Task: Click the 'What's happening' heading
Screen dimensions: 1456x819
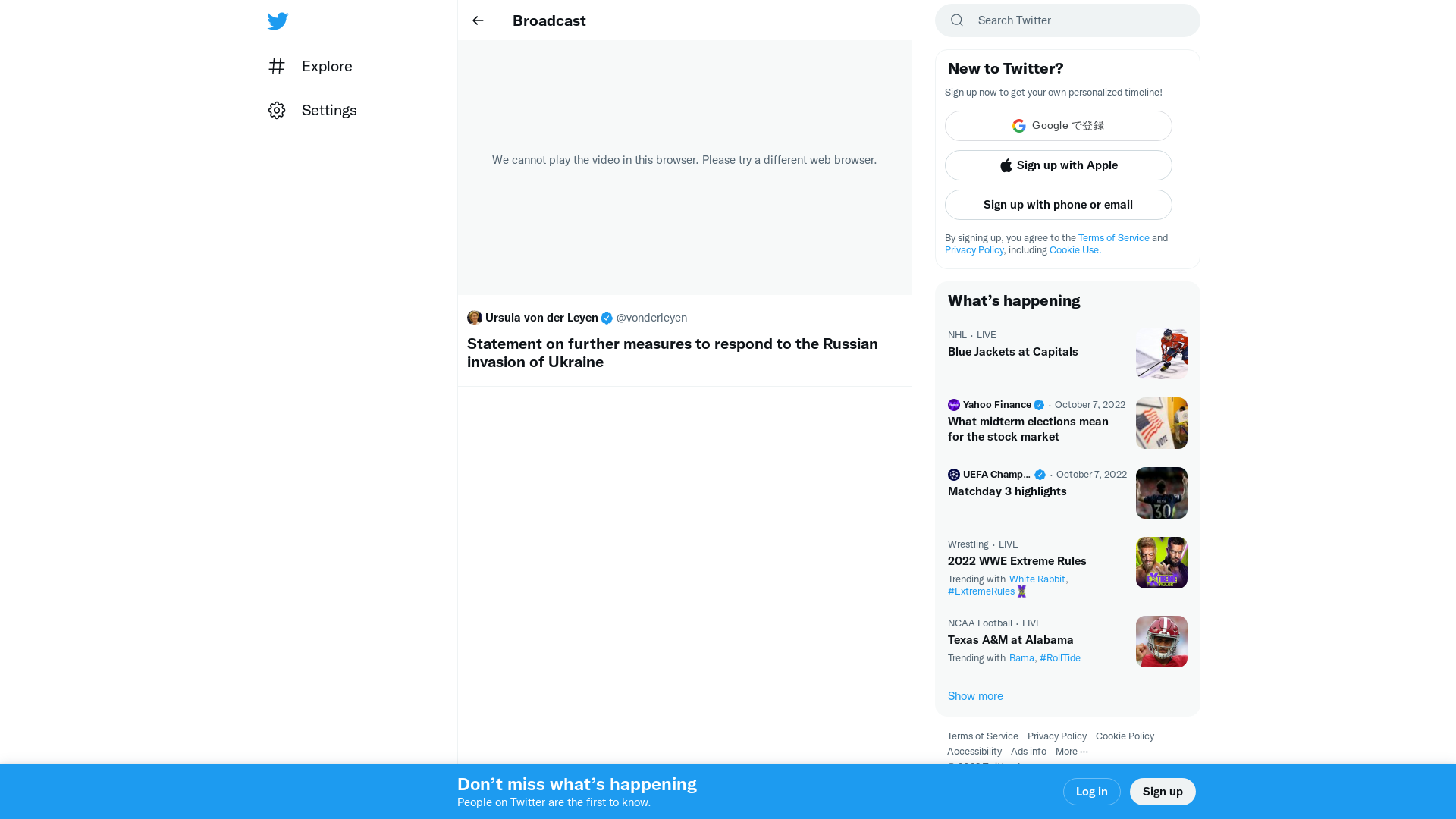Action: (x=1014, y=300)
